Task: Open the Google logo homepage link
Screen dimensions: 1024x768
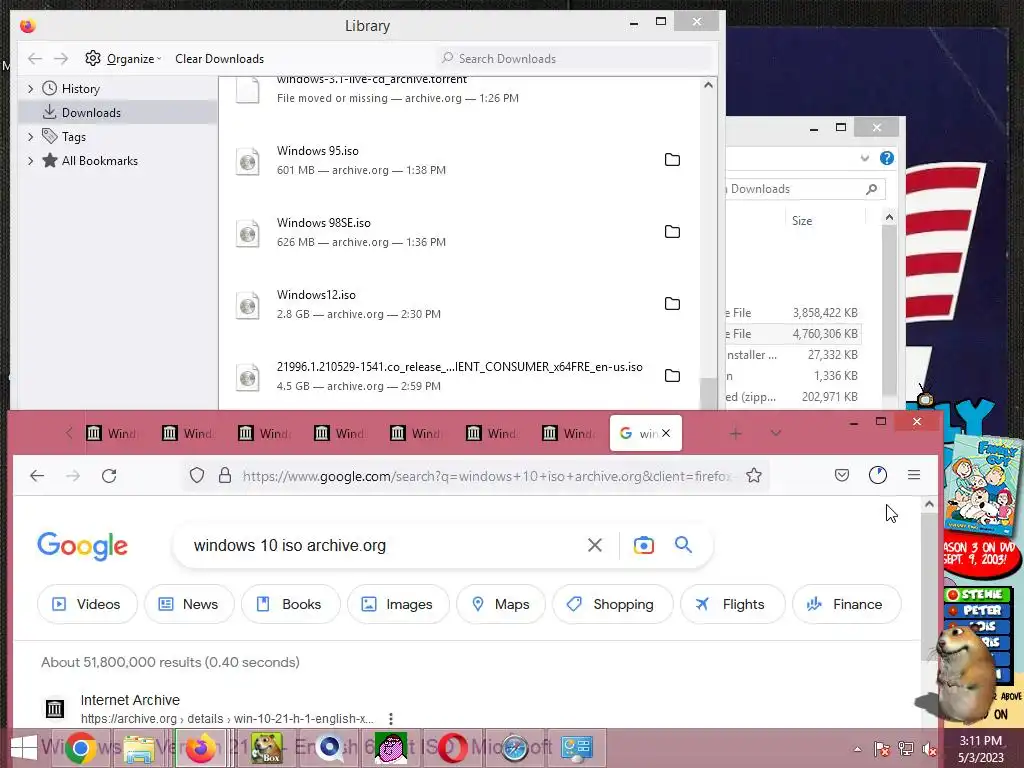Action: [x=82, y=546]
